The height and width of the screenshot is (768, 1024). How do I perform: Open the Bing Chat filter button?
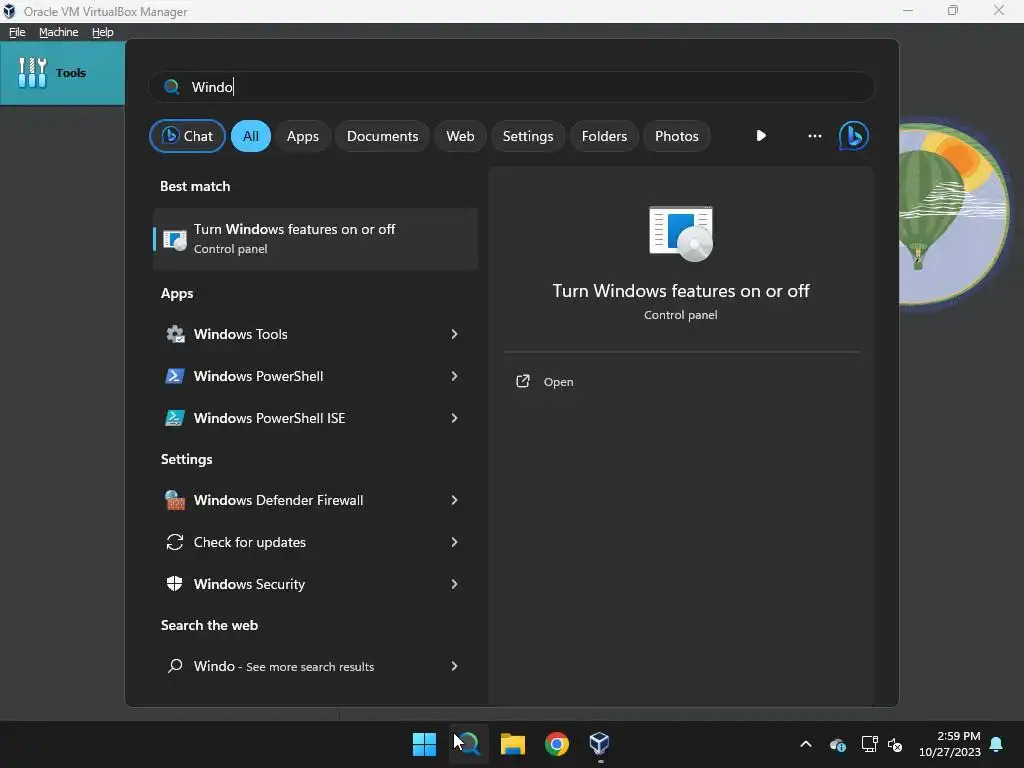click(187, 136)
